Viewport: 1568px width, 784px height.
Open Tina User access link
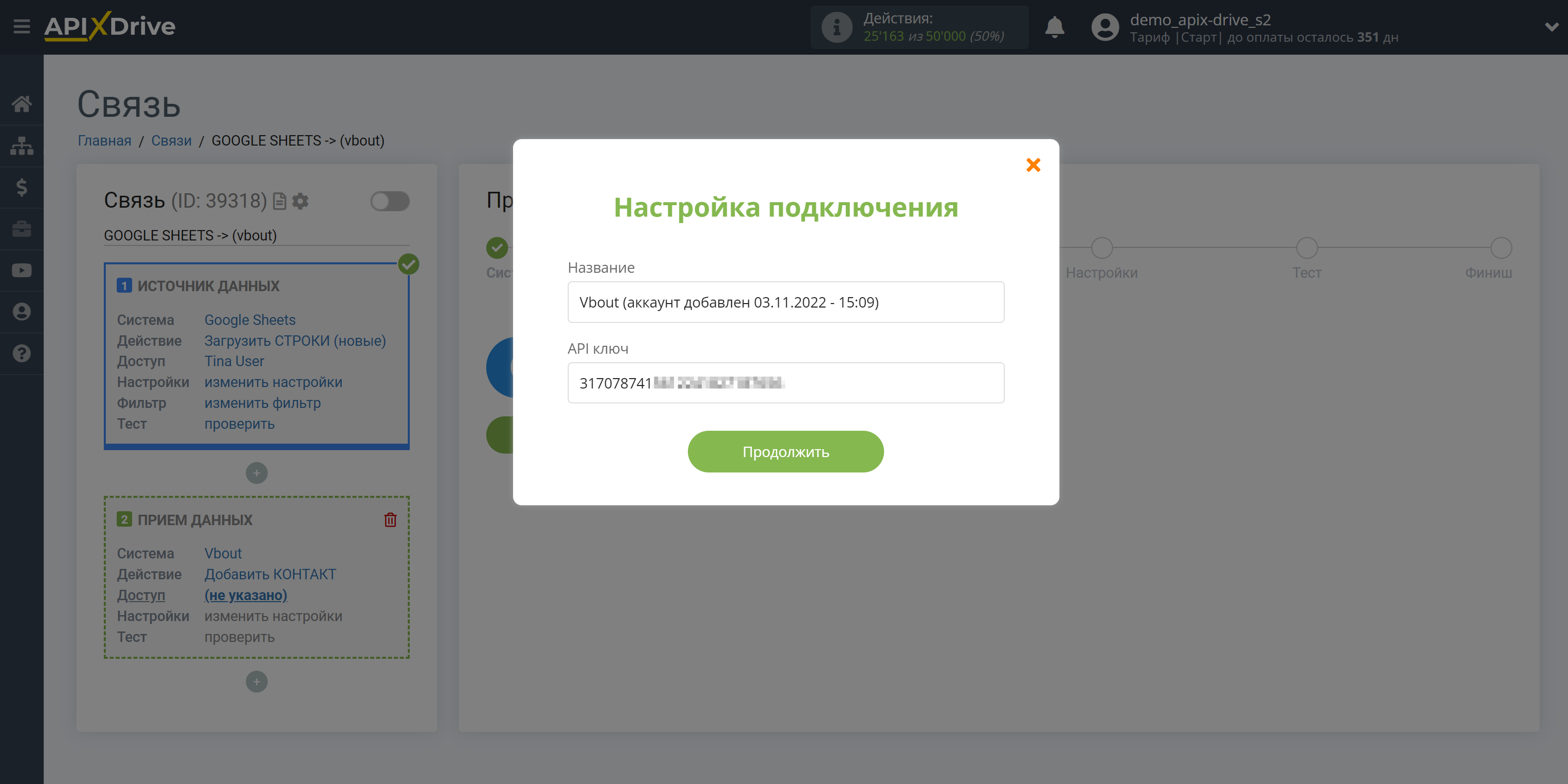coord(234,361)
